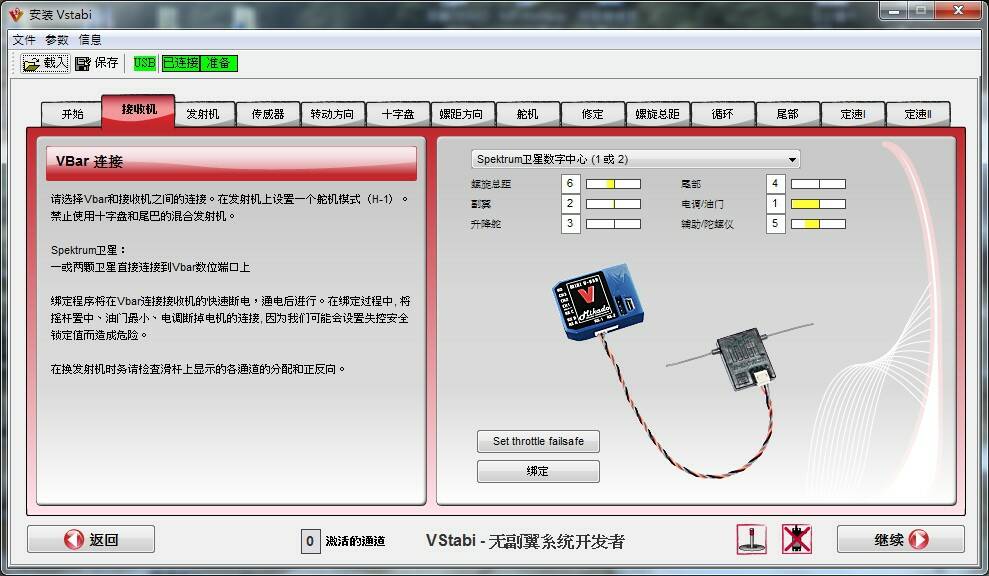Click the Vstabi app icon in title bar

click(x=15, y=14)
